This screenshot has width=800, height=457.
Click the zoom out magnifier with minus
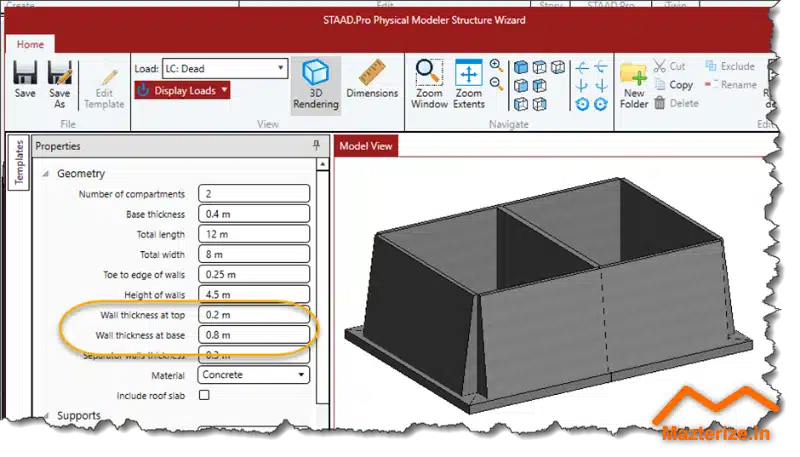tap(496, 83)
